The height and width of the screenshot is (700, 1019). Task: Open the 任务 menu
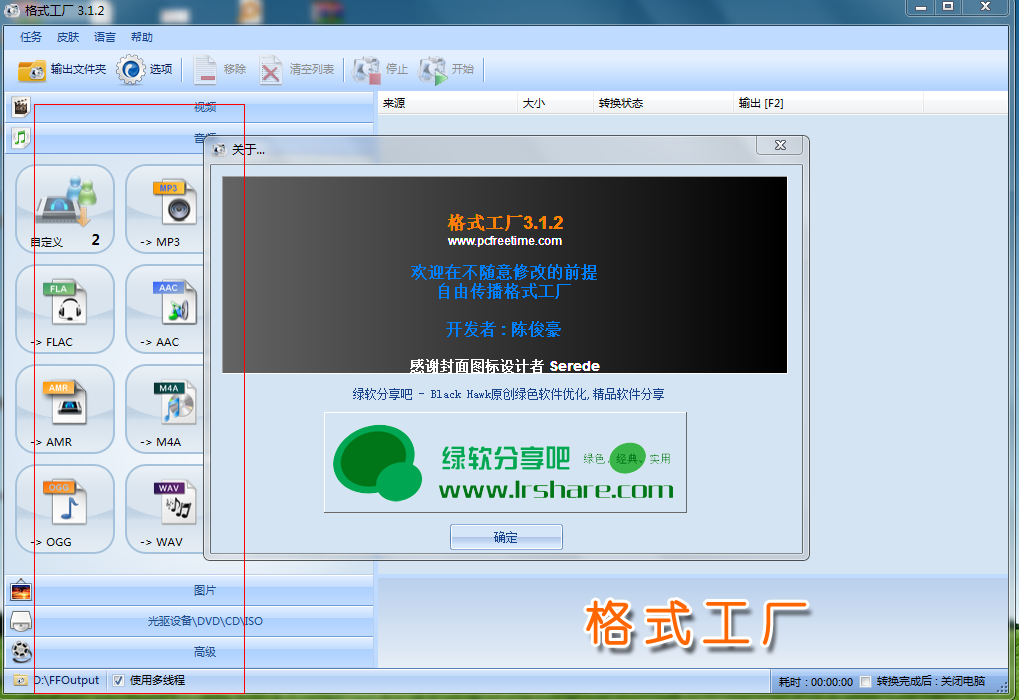click(31, 37)
